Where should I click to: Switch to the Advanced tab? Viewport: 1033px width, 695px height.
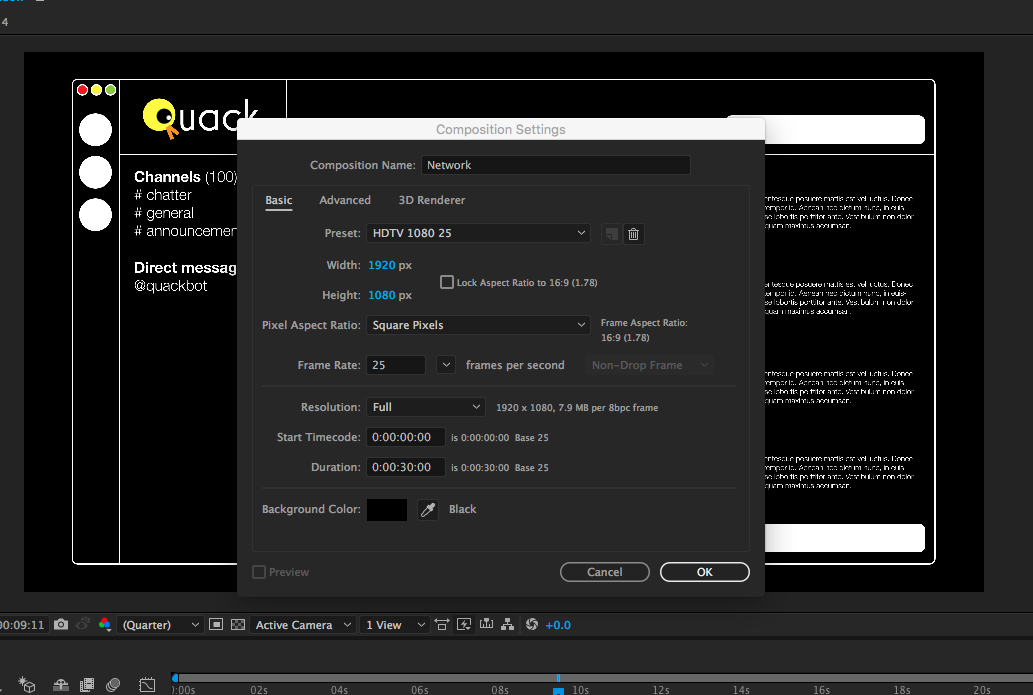(x=345, y=200)
